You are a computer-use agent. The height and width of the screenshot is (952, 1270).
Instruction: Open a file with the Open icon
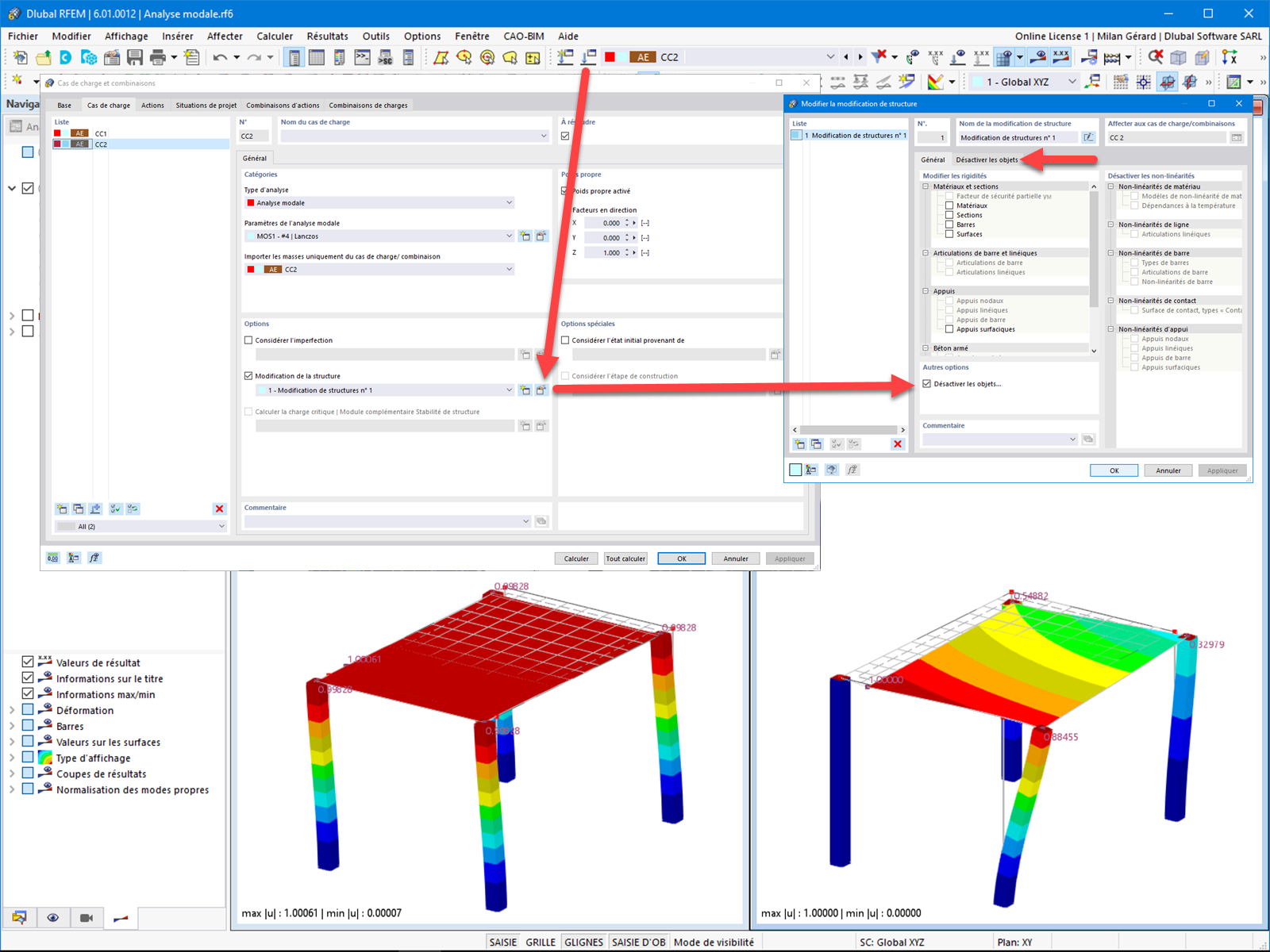[43, 57]
